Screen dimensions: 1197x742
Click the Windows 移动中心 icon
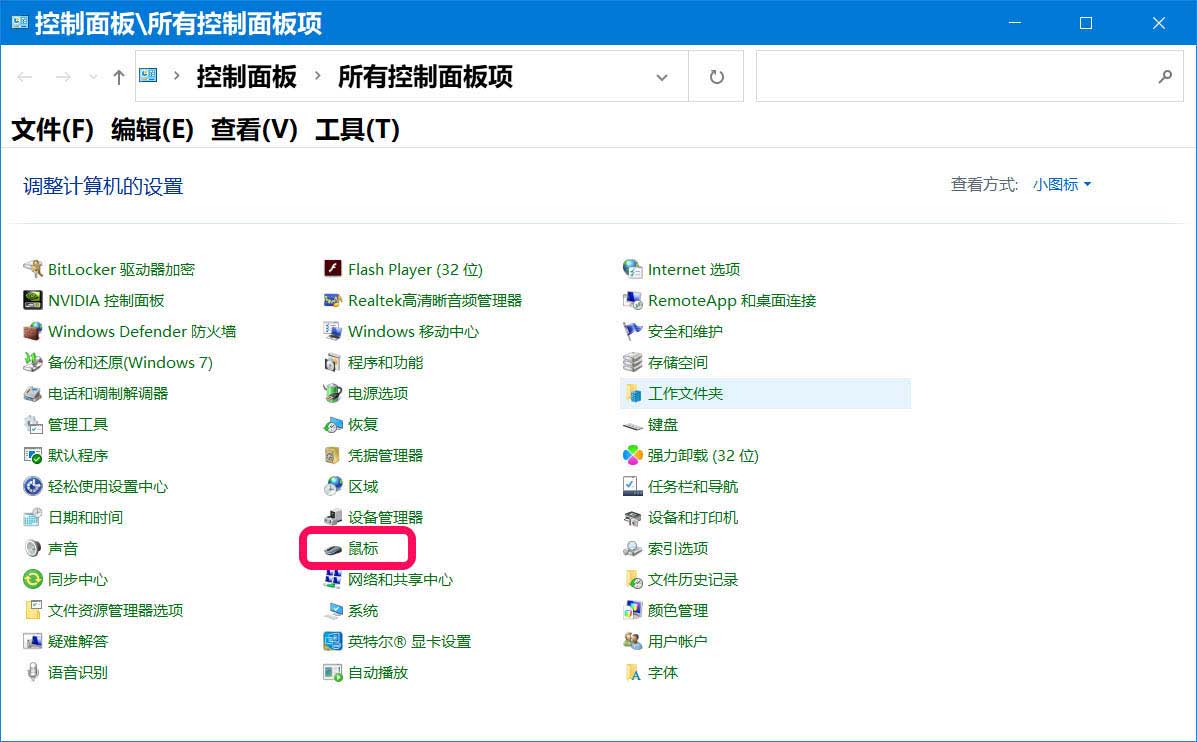(x=333, y=331)
